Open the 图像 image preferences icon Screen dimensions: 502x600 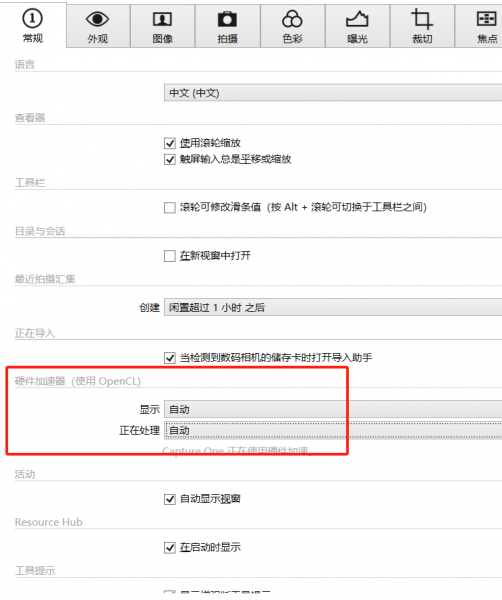pos(162,19)
